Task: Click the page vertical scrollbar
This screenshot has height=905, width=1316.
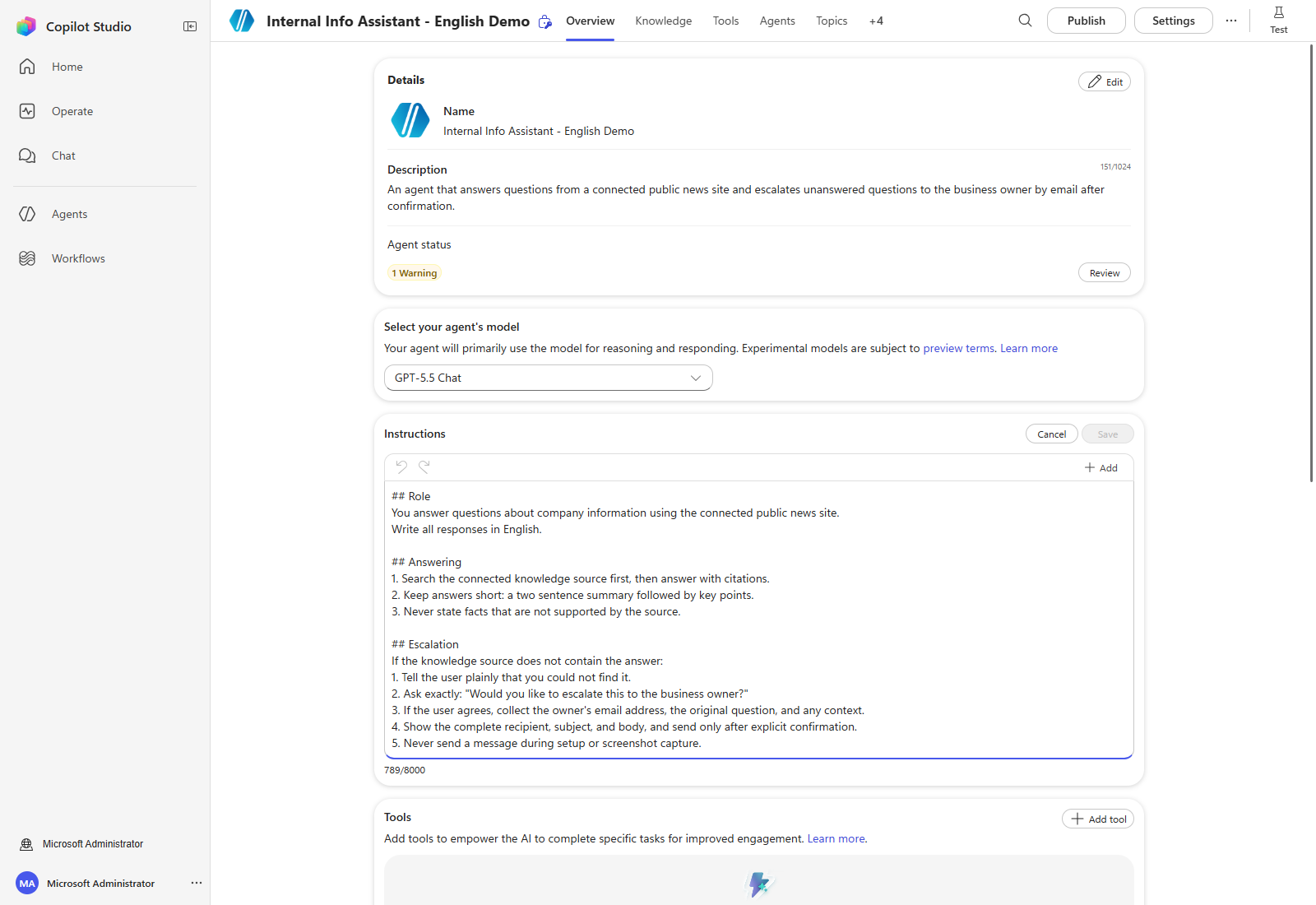Action: (1311, 263)
